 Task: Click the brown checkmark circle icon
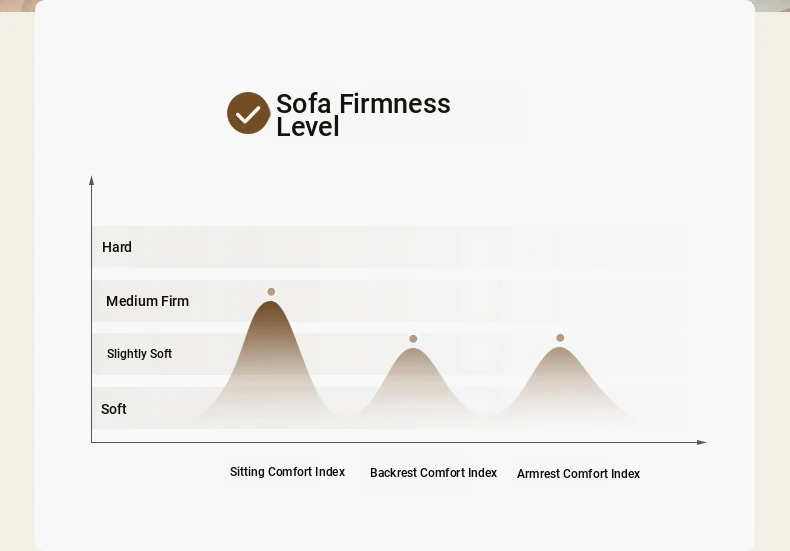click(x=248, y=113)
